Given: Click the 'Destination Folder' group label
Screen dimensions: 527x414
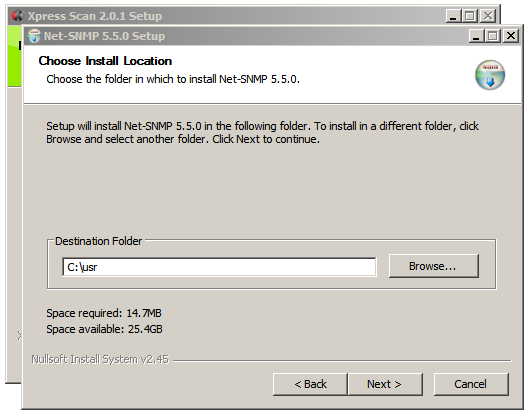Looking at the screenshot, I should (98, 241).
